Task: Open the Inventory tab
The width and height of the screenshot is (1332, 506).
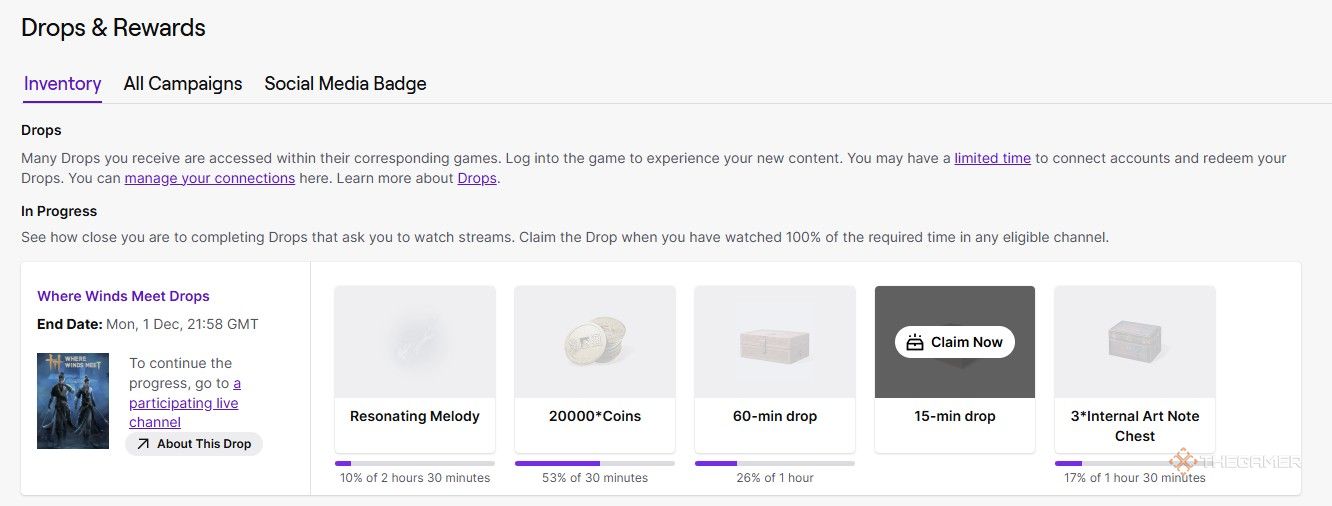Action: [x=62, y=84]
